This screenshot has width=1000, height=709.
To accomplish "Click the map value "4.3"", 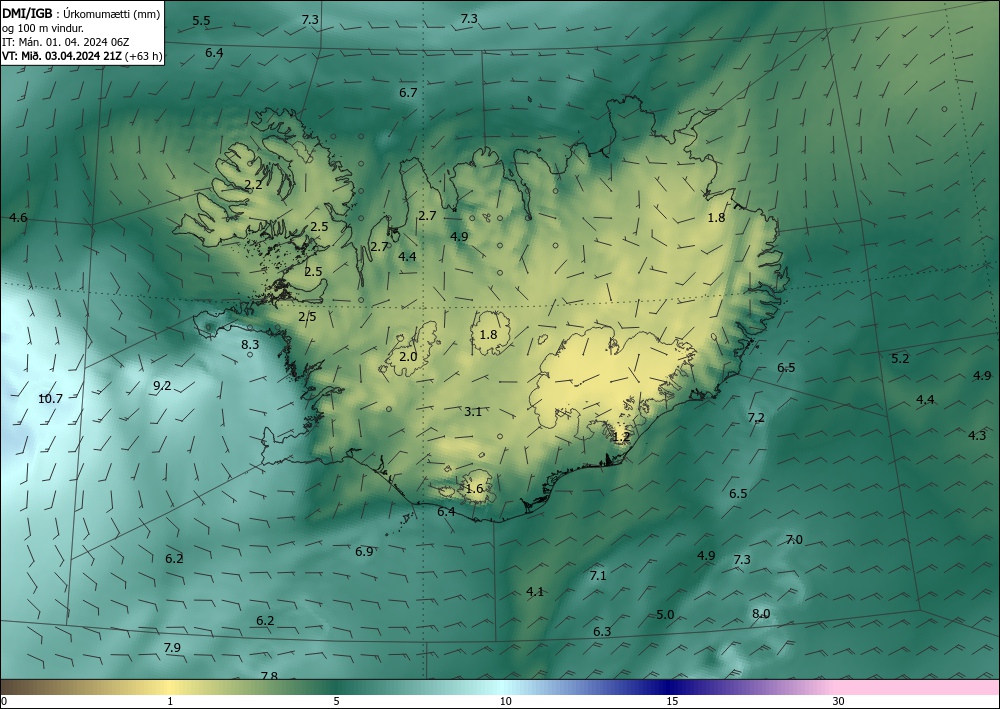I will tap(977, 435).
